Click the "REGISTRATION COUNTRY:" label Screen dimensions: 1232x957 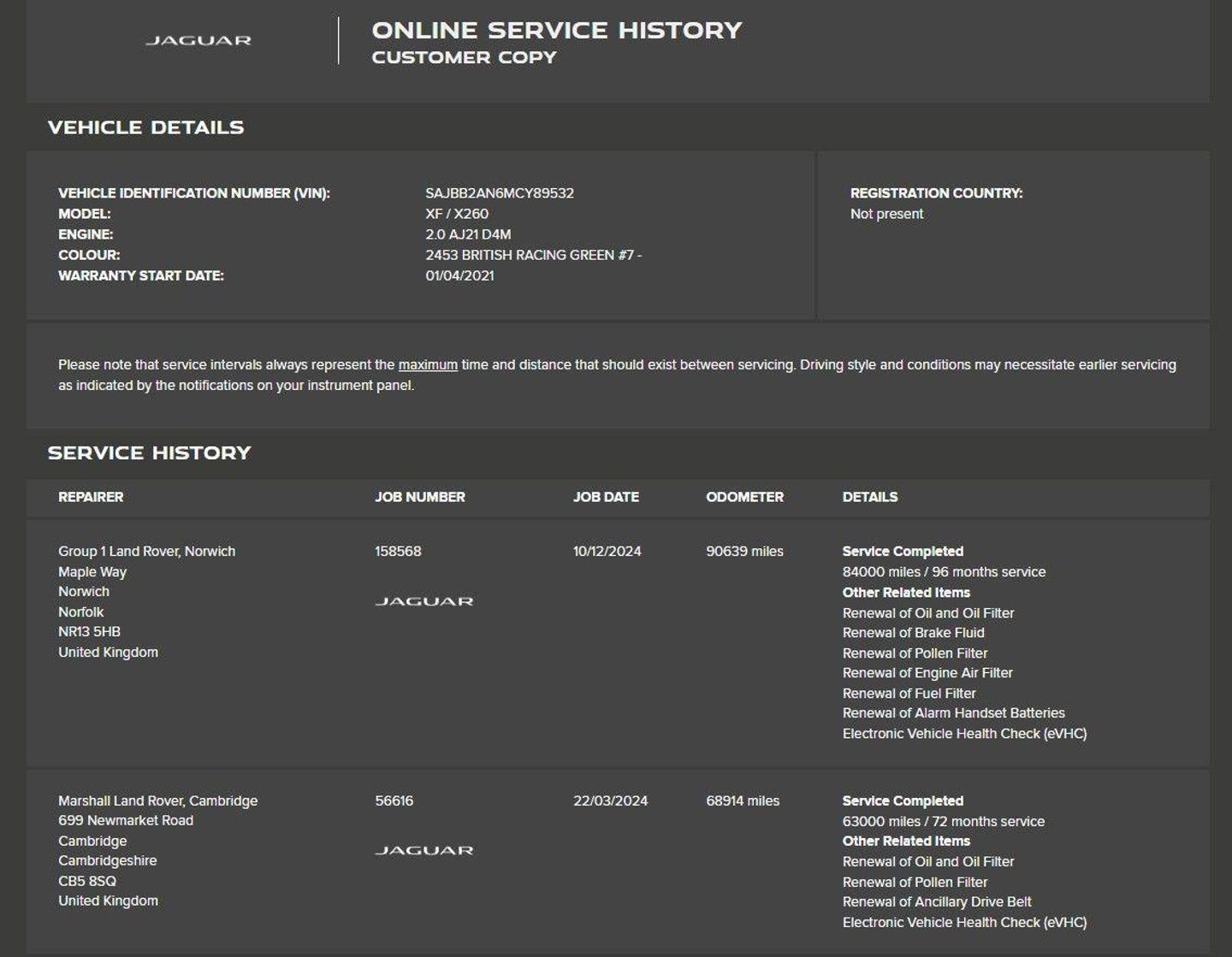pos(937,193)
